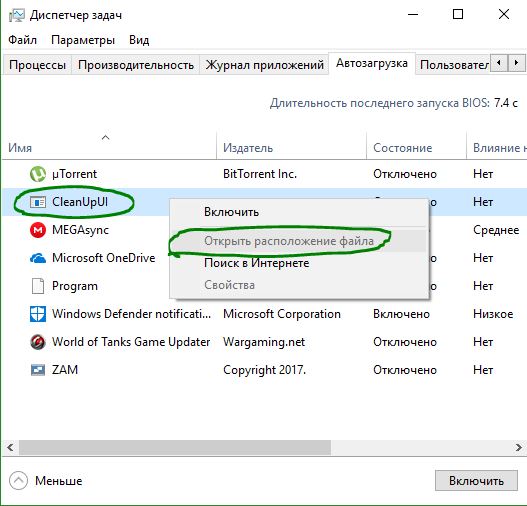Image resolution: width=527 pixels, height=506 pixels.
Task: Switch to the Журнал приложений tab
Action: [265, 65]
